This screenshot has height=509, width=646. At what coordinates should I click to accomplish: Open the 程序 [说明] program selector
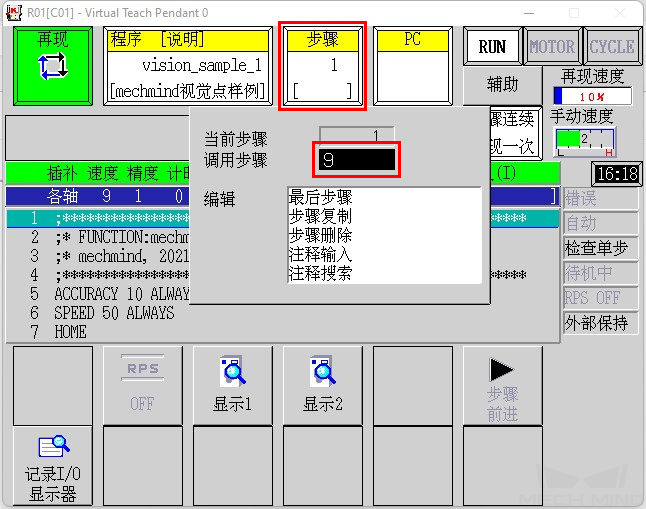[x=188, y=66]
